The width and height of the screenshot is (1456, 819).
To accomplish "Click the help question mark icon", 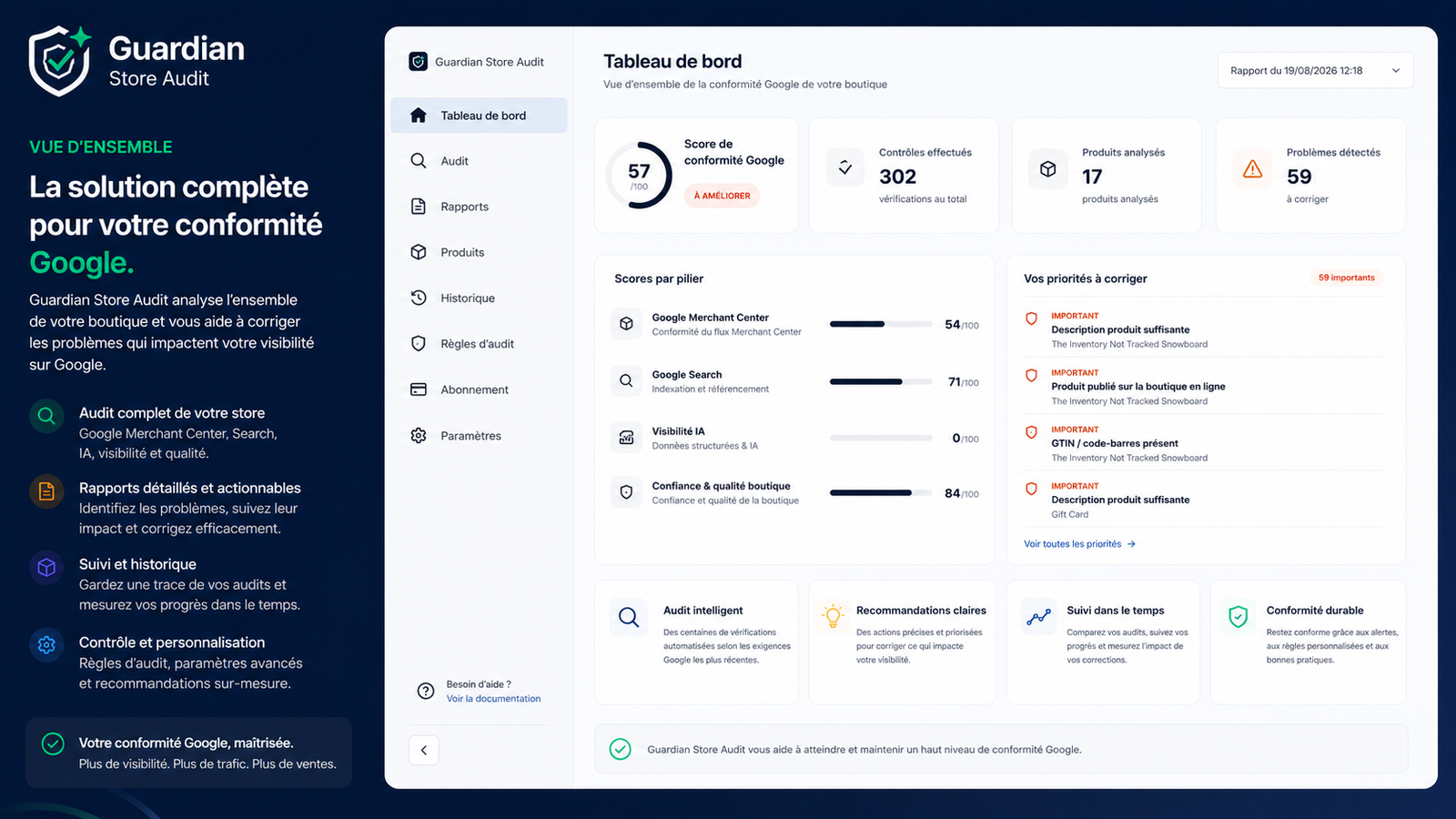I will tap(425, 692).
